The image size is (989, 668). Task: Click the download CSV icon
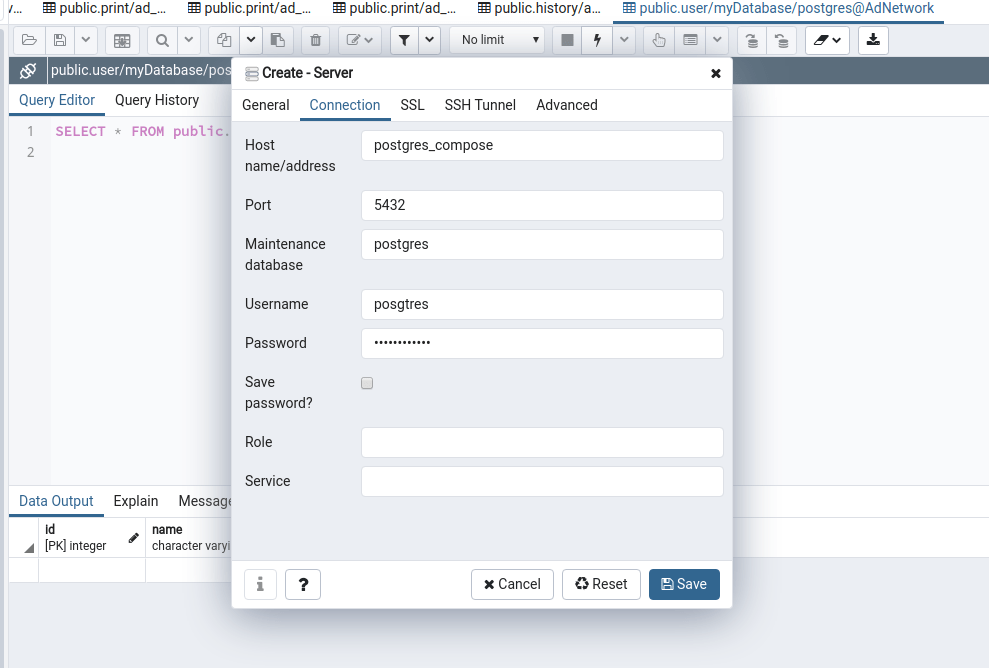(873, 40)
